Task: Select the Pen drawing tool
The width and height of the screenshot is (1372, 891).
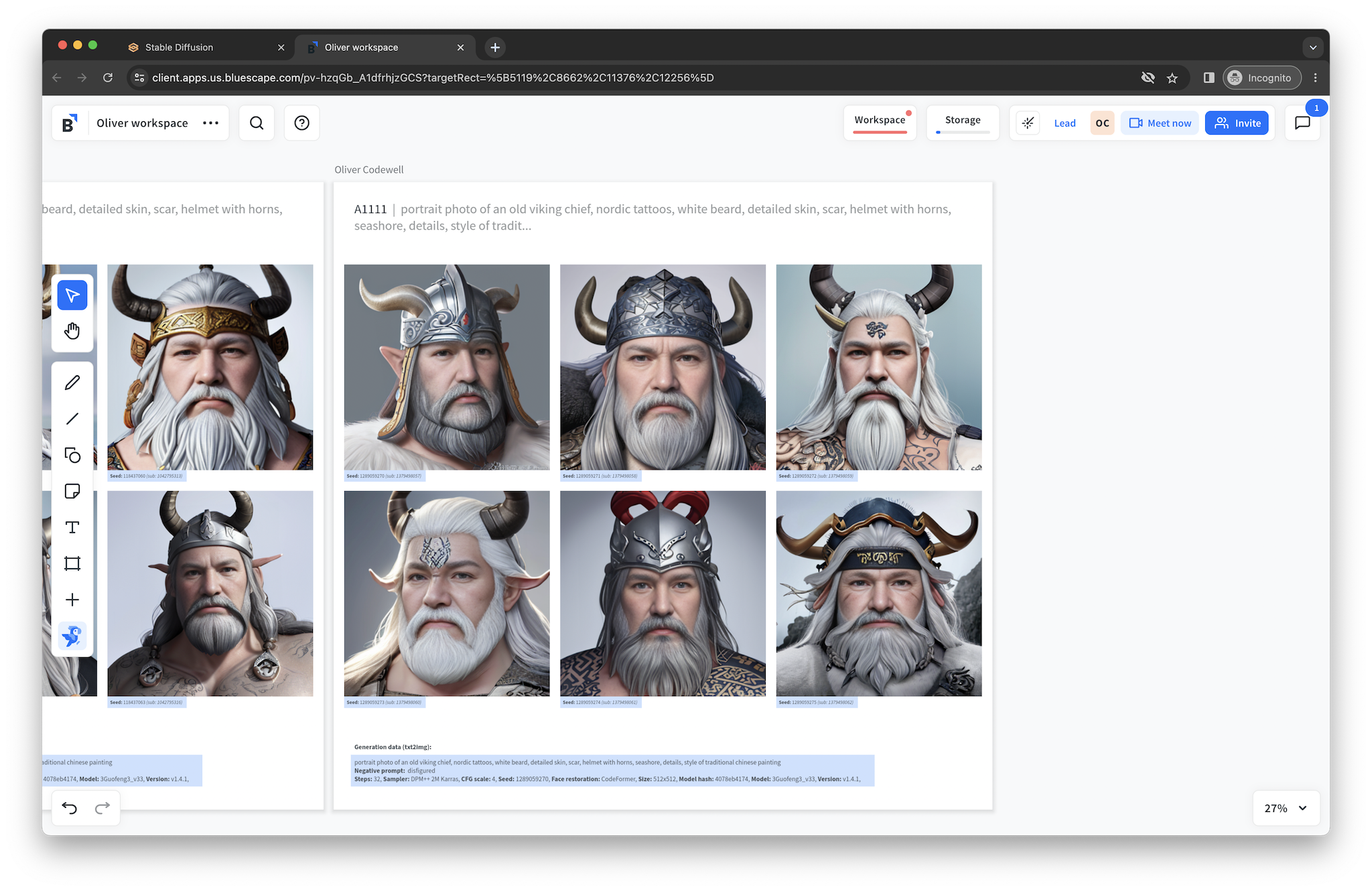Action: tap(72, 383)
